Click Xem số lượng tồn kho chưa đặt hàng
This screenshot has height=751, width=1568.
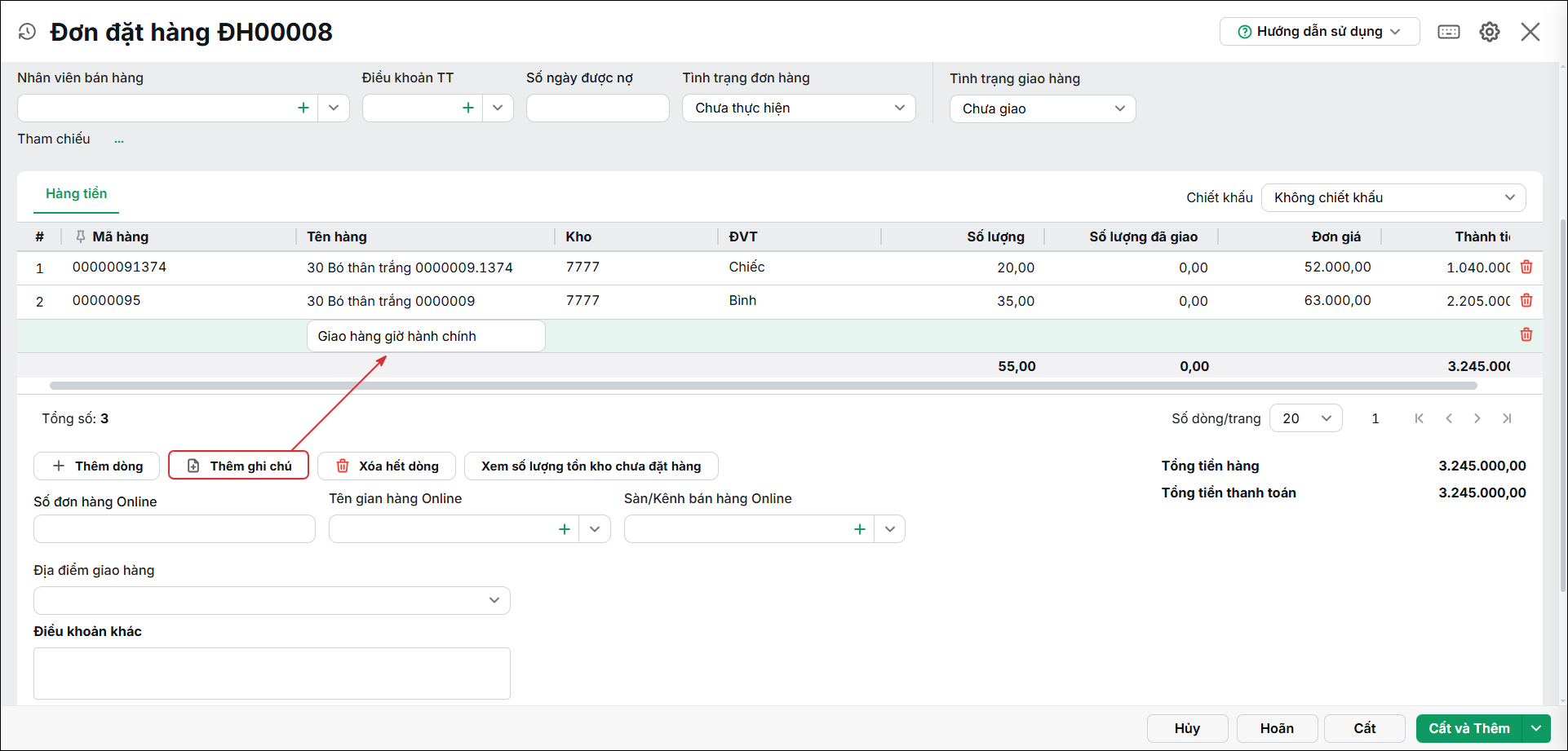pos(591,466)
